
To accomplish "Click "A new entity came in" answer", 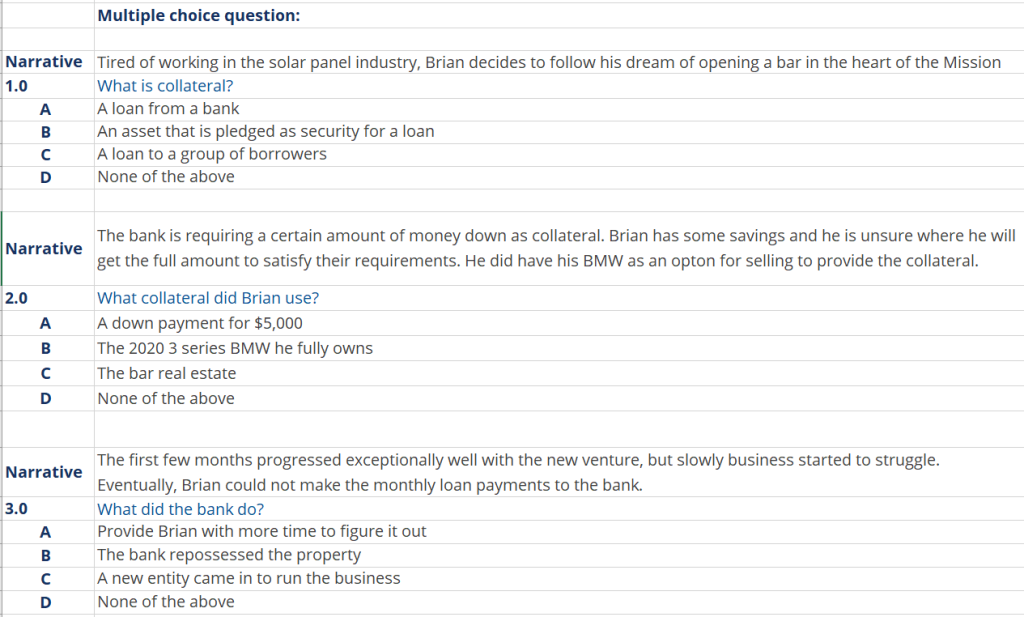I will pos(248,578).
